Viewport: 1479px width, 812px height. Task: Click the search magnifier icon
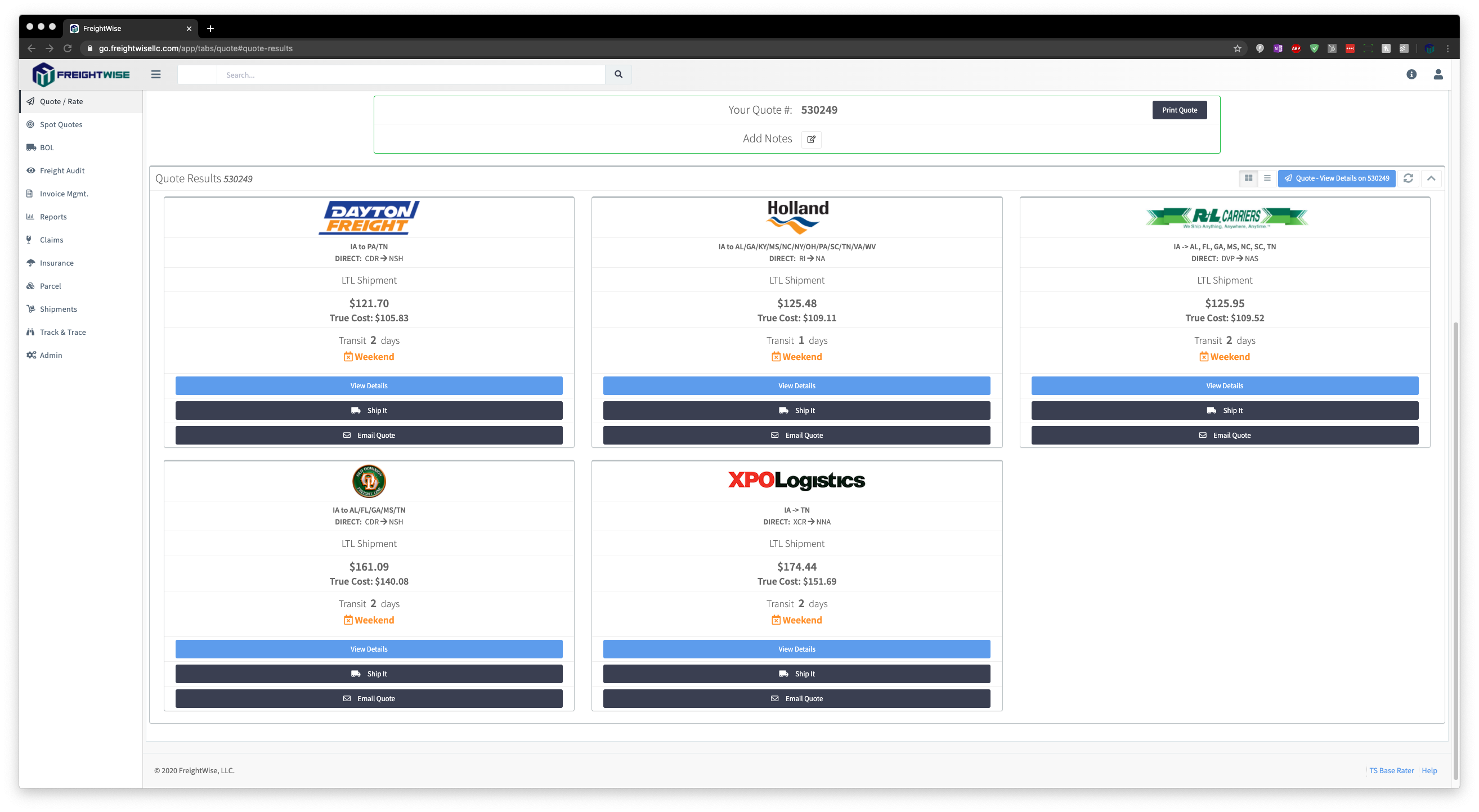[x=618, y=74]
